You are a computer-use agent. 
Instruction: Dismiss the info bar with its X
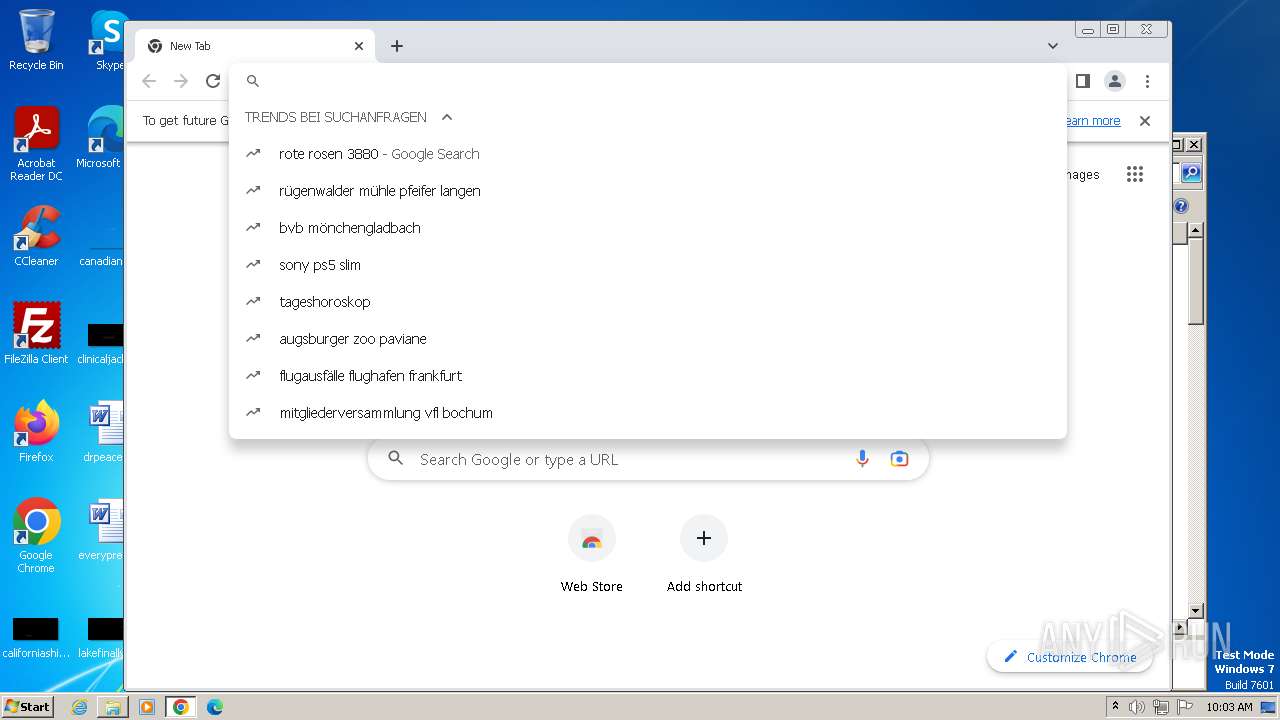tap(1145, 121)
